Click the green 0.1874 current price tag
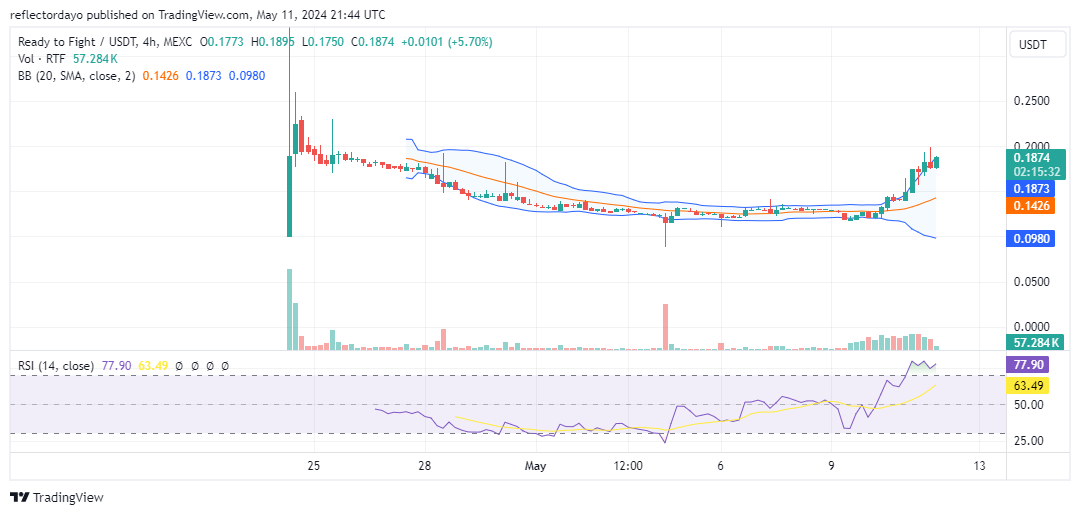 (1031, 157)
